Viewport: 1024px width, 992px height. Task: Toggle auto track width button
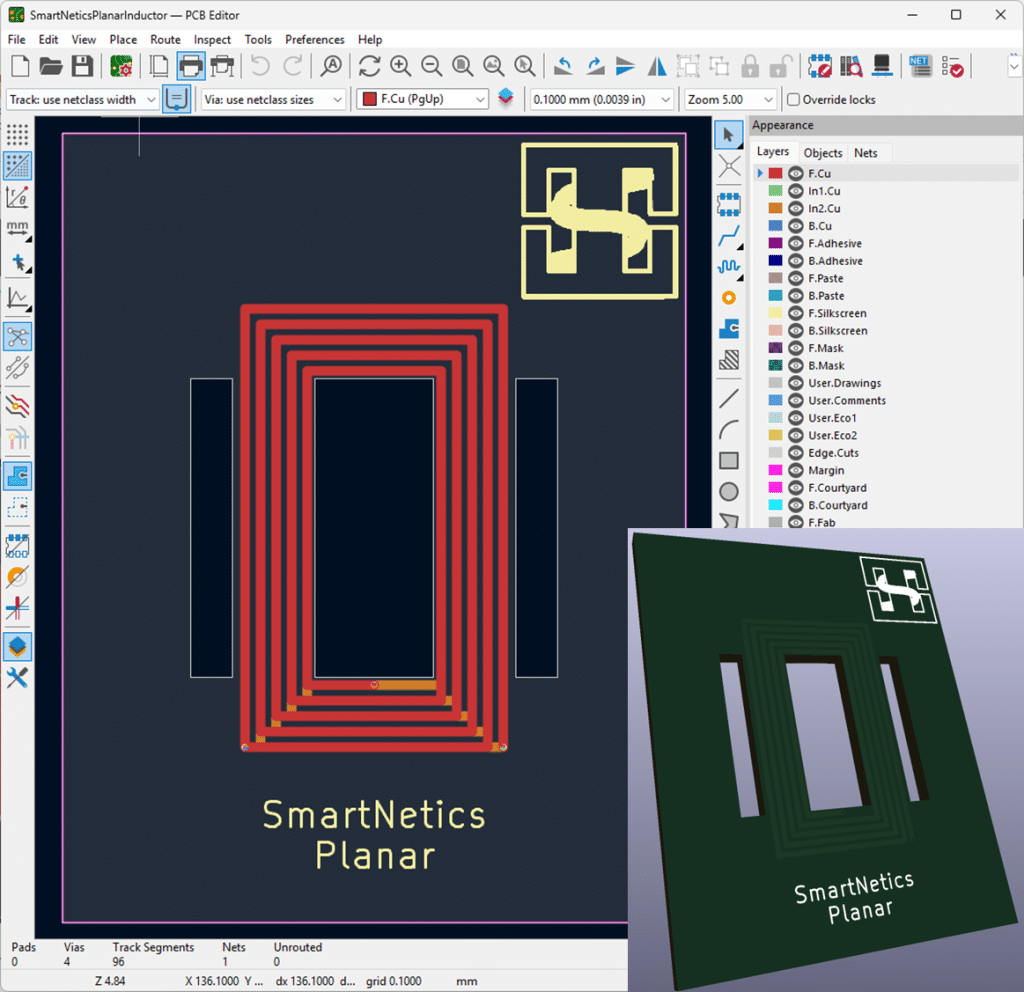[176, 99]
